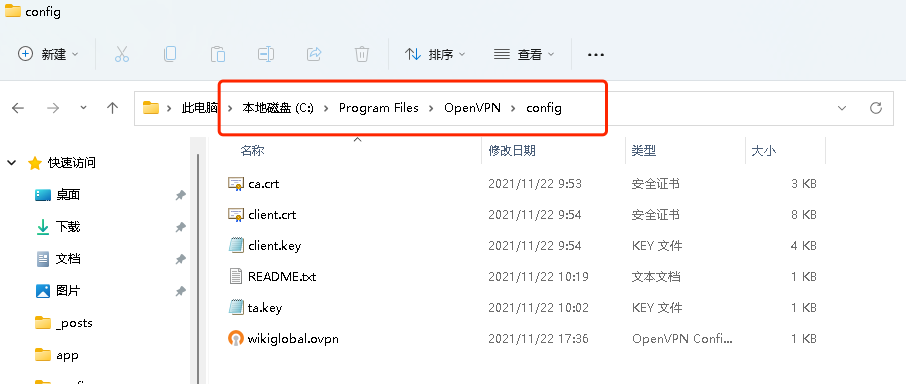The height and width of the screenshot is (384, 906).
Task: Click 本地磁盘 (C:) in address path
Action: pyautogui.click(x=278, y=108)
